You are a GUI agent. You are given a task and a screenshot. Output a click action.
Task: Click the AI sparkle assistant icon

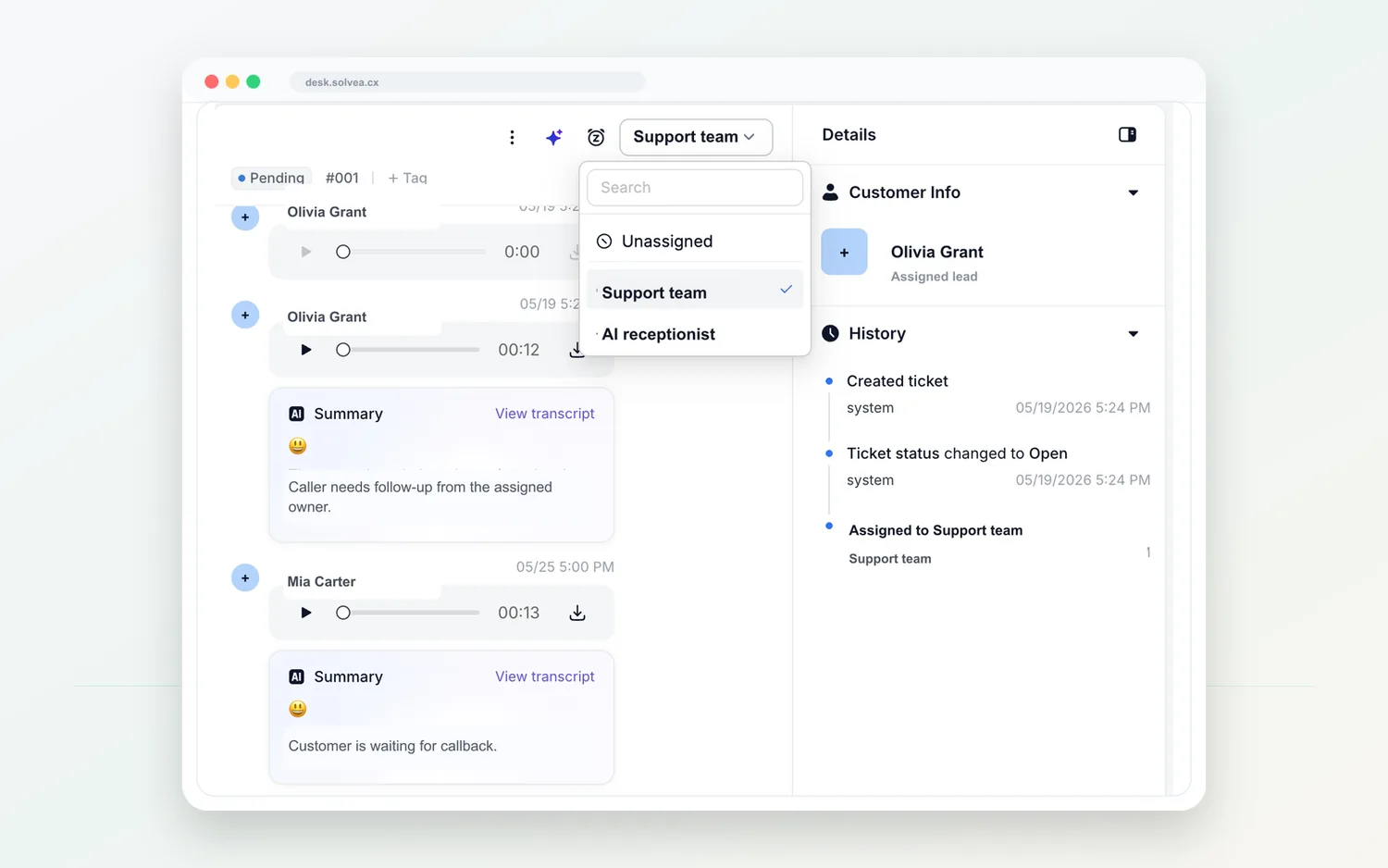553,138
